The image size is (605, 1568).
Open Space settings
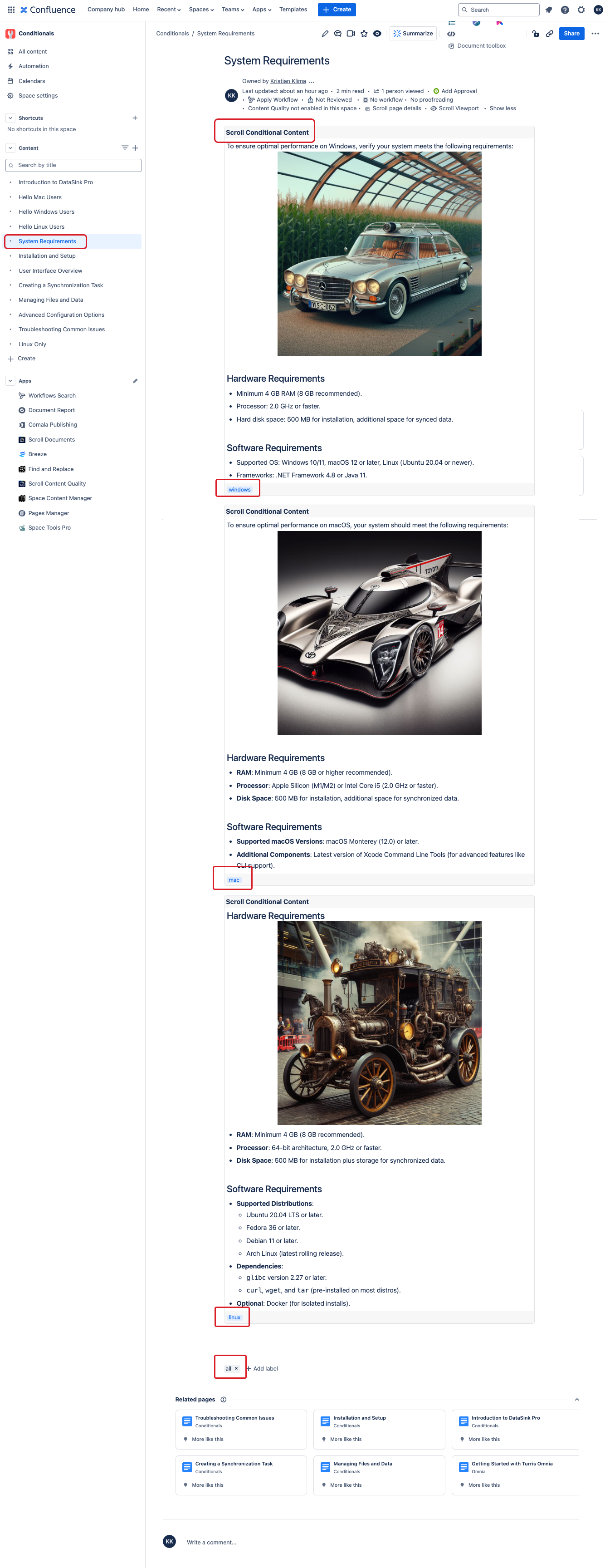(x=38, y=96)
